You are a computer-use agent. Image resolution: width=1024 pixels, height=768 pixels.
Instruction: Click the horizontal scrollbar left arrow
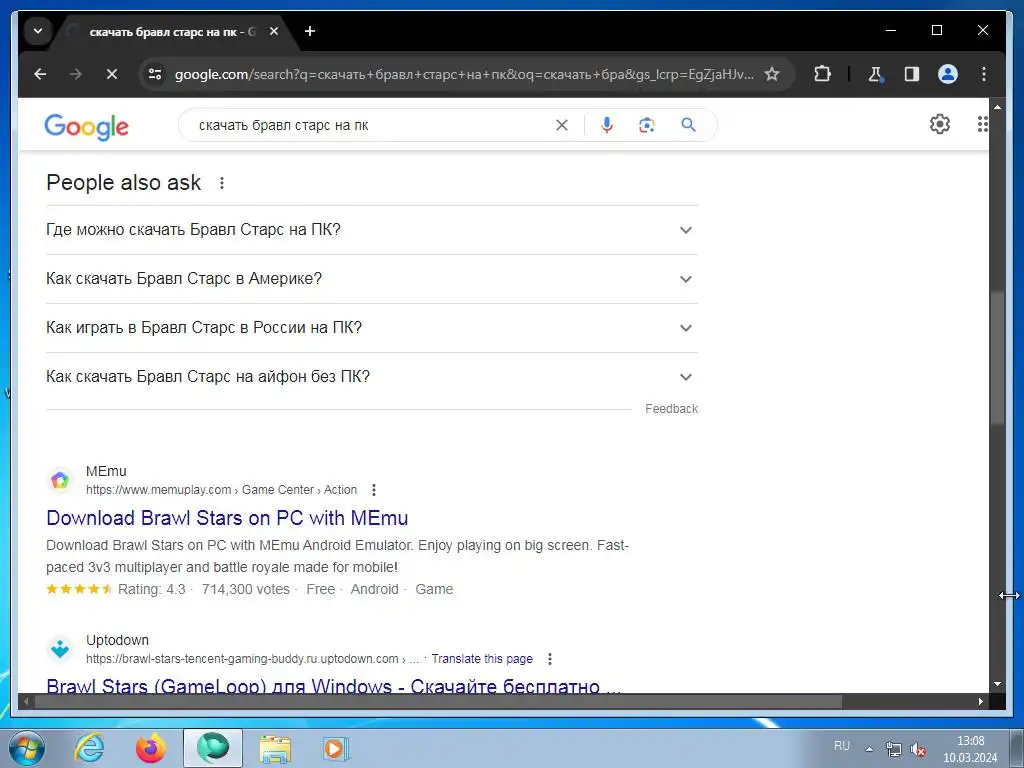tap(26, 701)
